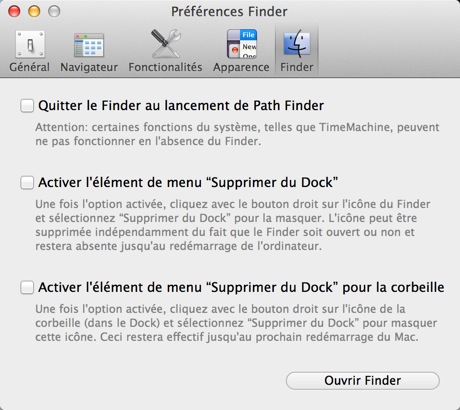The image size is (460, 410).
Task: Click the Finder tab label text
Action: [297, 67]
